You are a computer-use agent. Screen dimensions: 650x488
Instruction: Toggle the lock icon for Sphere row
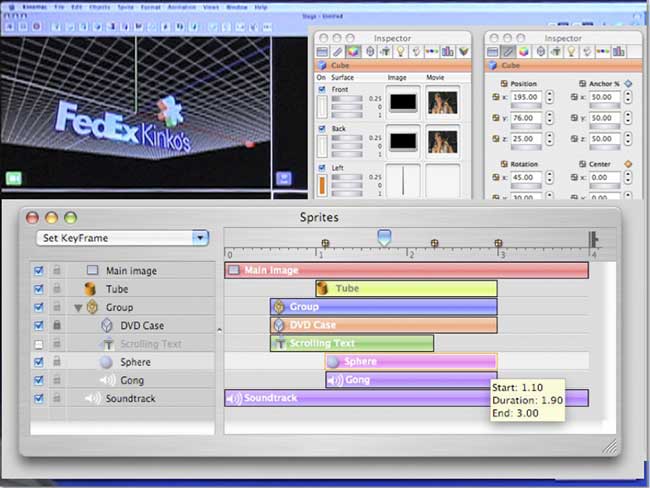[x=57, y=362]
